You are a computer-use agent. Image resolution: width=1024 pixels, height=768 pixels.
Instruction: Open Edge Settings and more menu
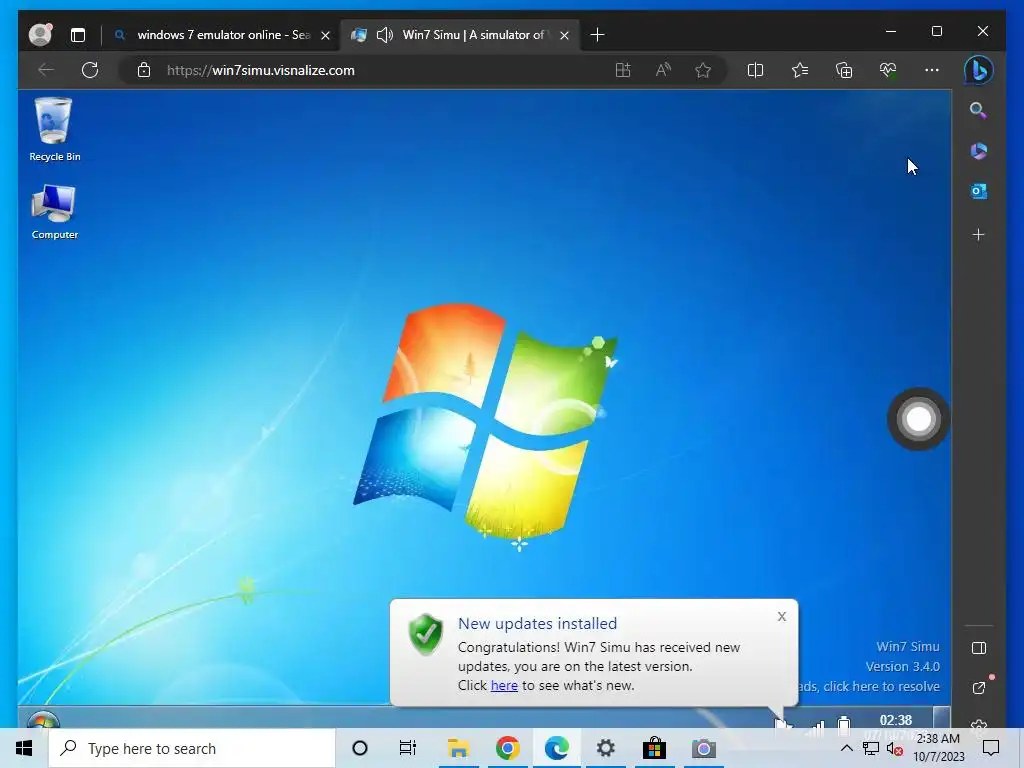[x=932, y=70]
